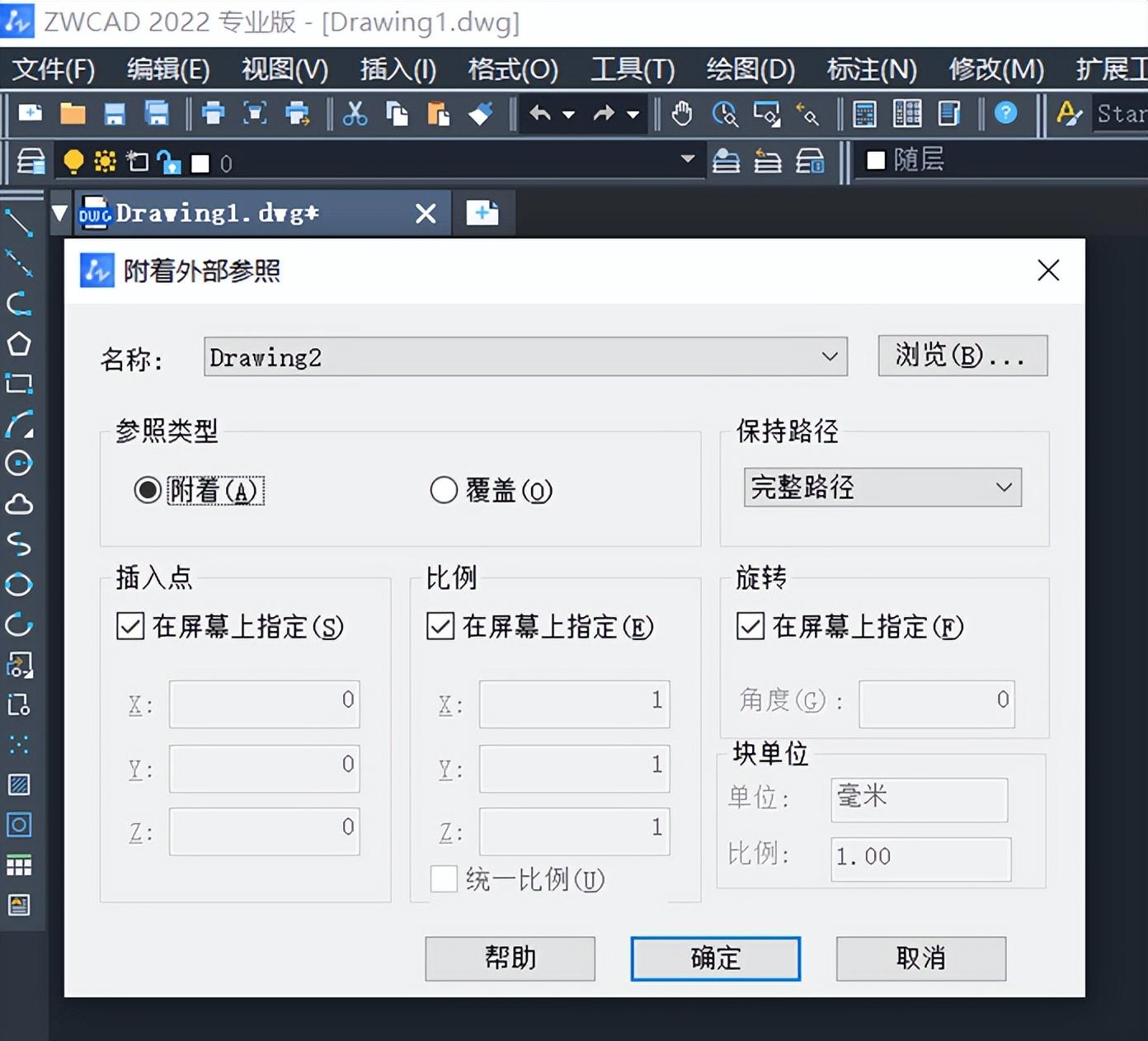Open the 完整路径 path type dropdown
Screen dimensions: 1148x1041
click(882, 488)
